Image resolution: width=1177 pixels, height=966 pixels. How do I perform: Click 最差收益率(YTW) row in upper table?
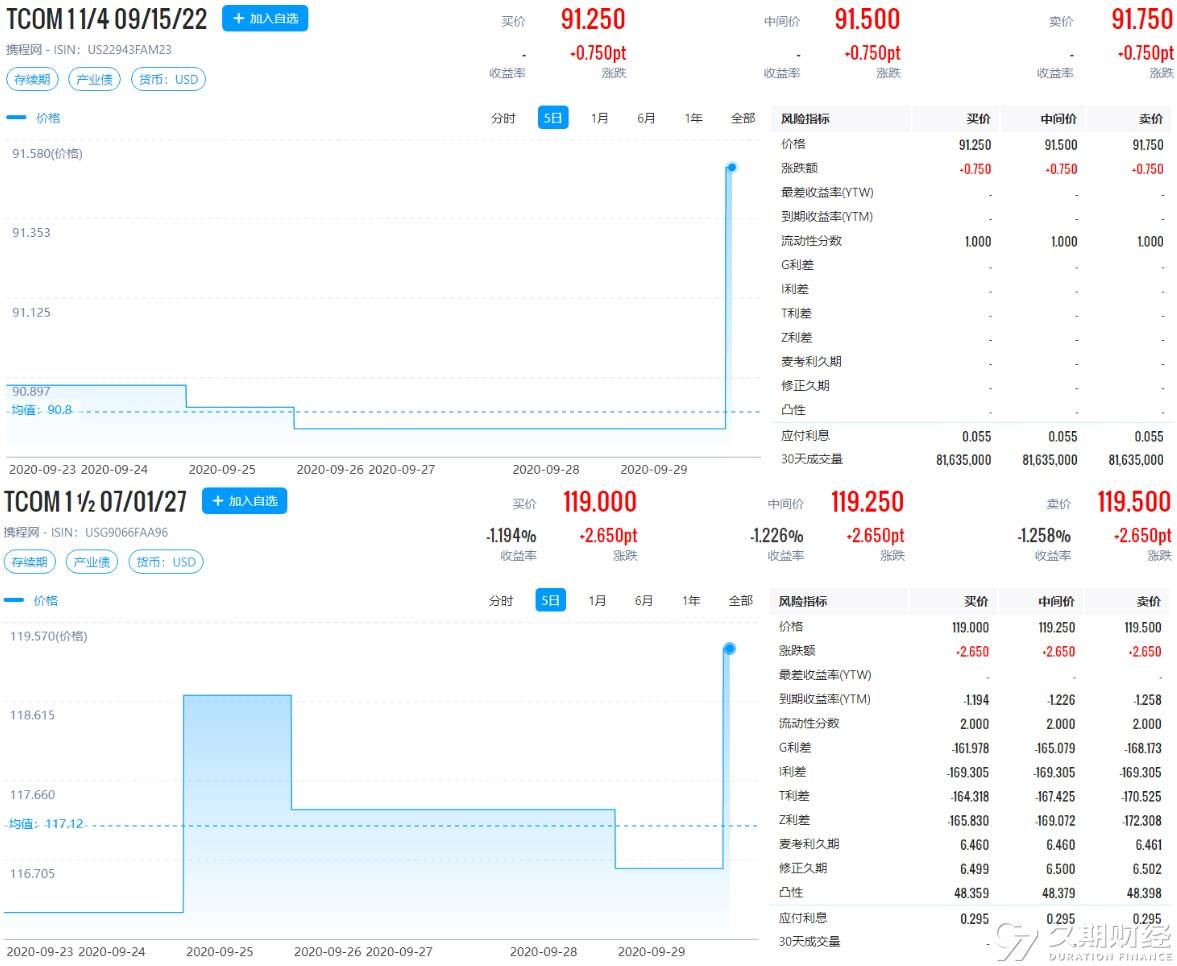point(972,193)
